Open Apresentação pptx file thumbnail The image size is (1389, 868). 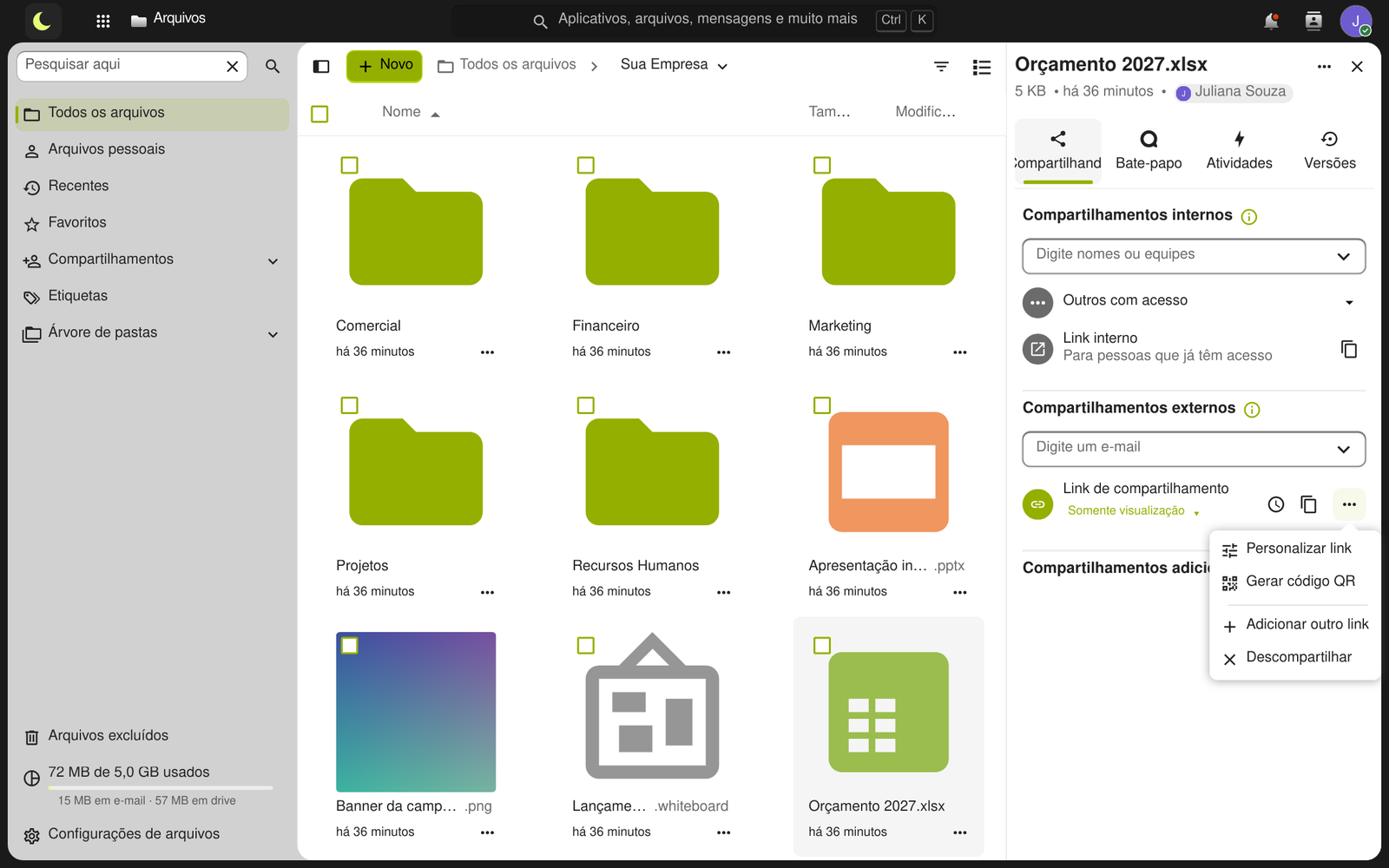pyautogui.click(x=888, y=471)
